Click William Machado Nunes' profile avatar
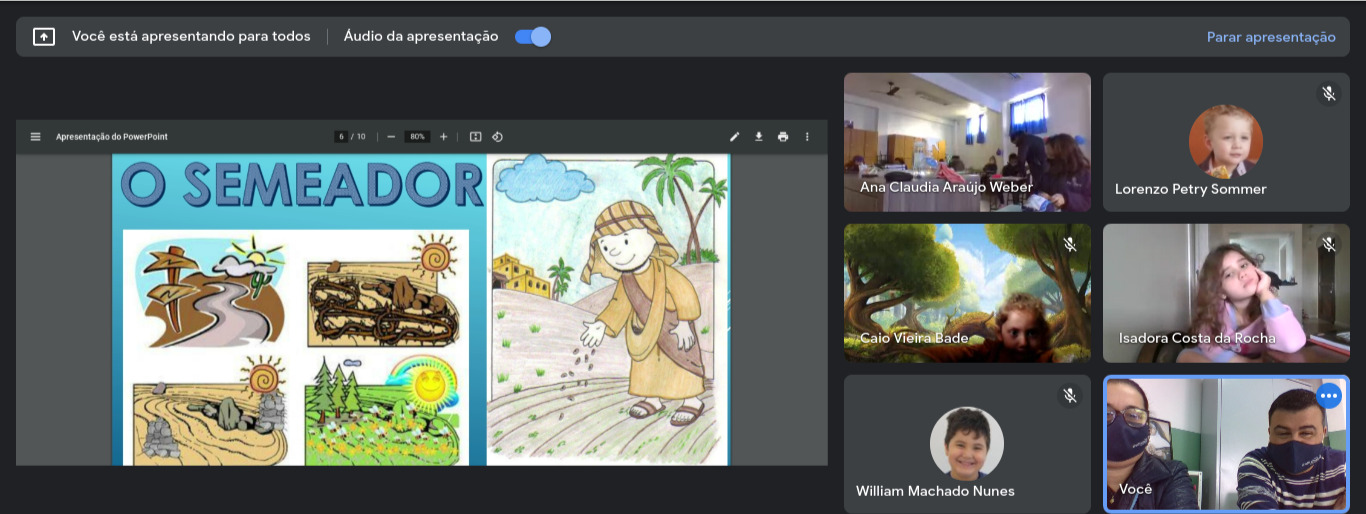This screenshot has width=1366, height=514. 966,442
